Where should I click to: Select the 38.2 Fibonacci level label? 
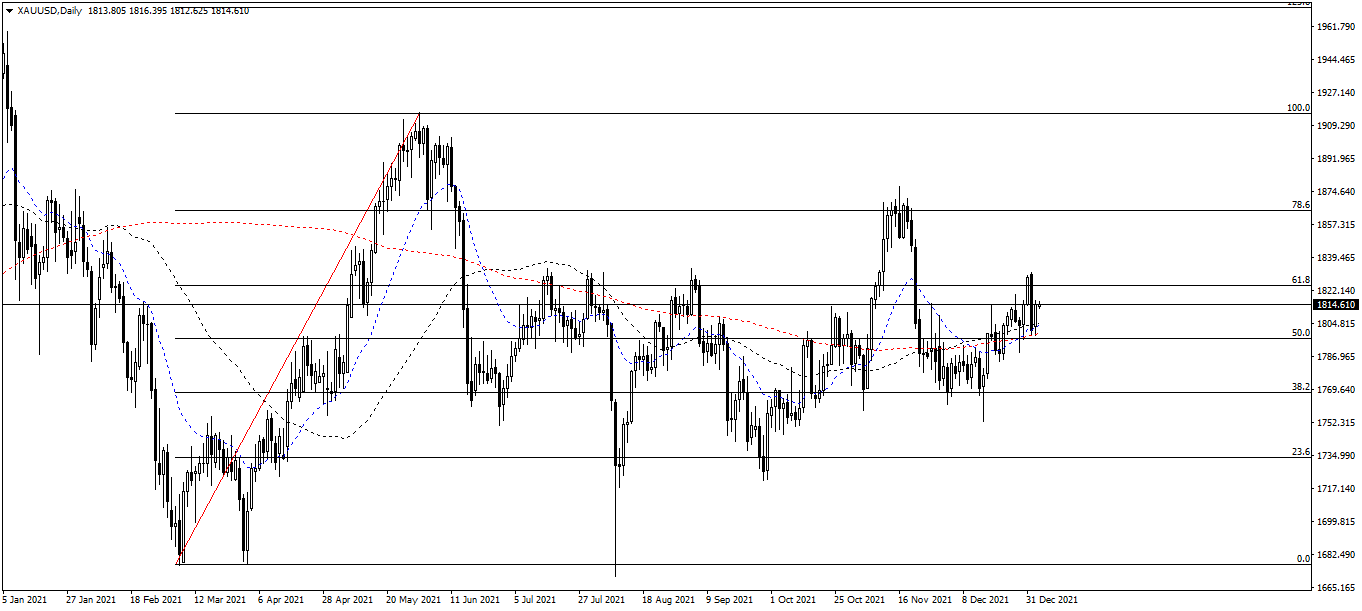1300,386
